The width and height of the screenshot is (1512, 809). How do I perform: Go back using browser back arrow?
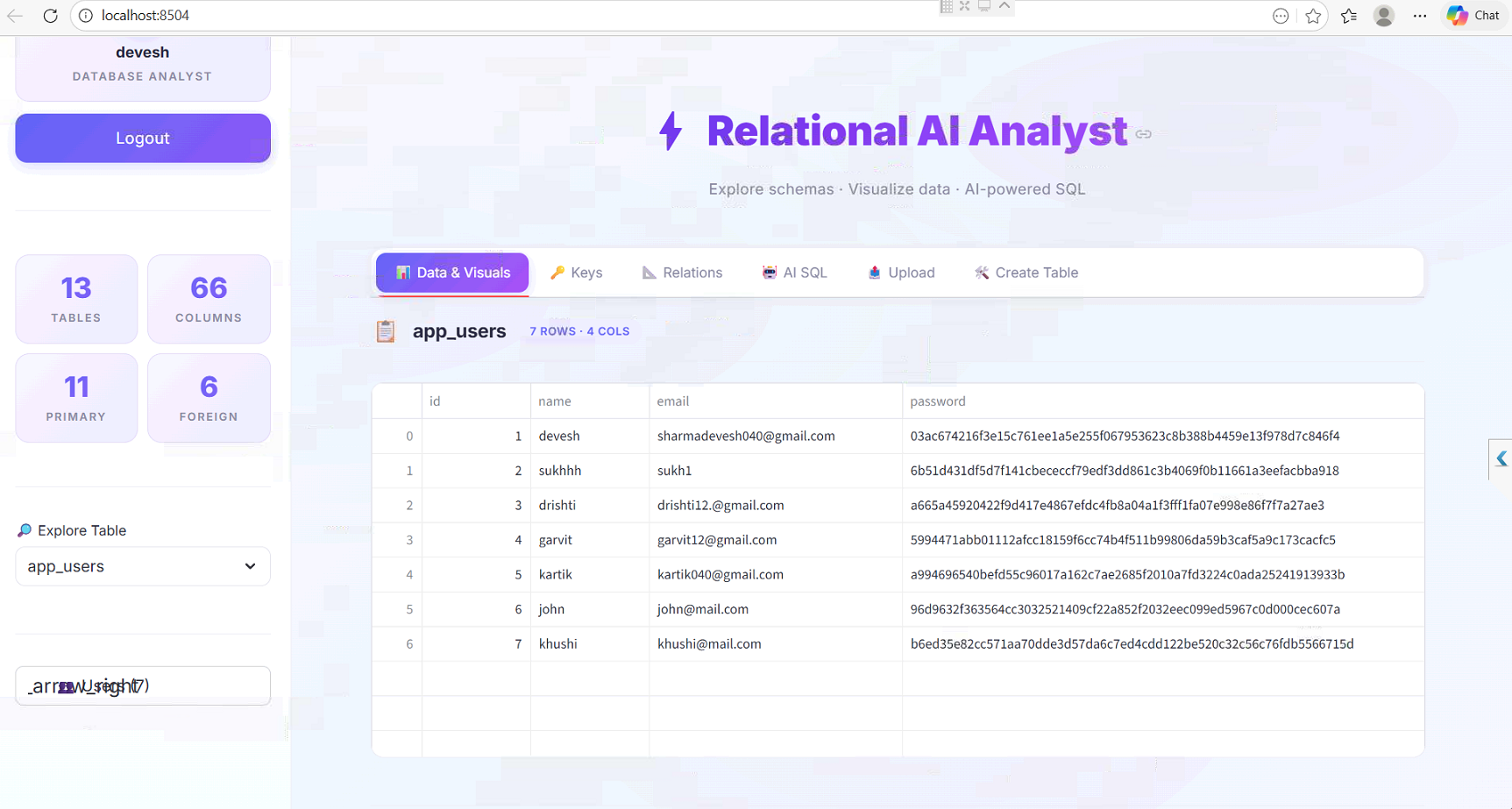pyautogui.click(x=15, y=16)
